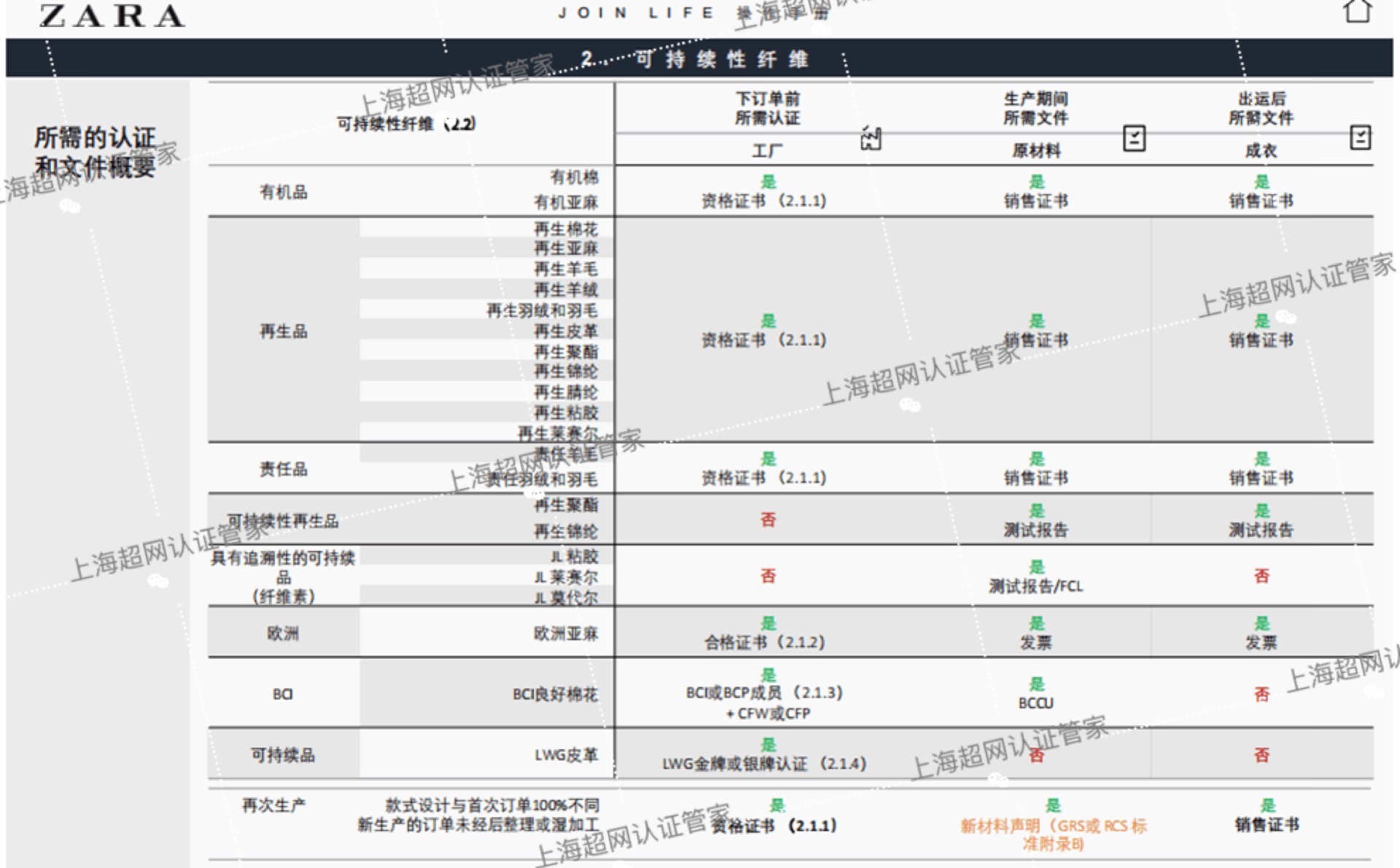The width and height of the screenshot is (1400, 868).
Task: Click the 款式设计与首次订单100%不同 condition text
Action: tap(492, 805)
